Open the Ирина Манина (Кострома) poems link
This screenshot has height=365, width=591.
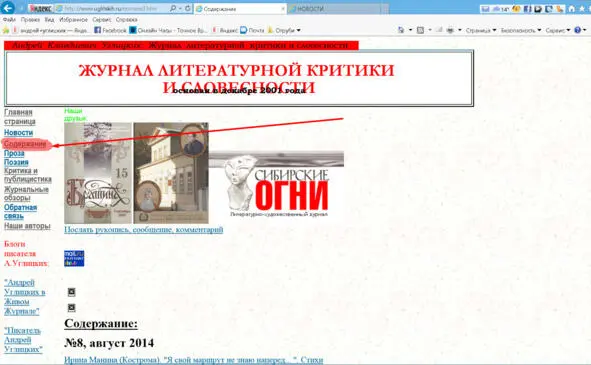coord(193,360)
